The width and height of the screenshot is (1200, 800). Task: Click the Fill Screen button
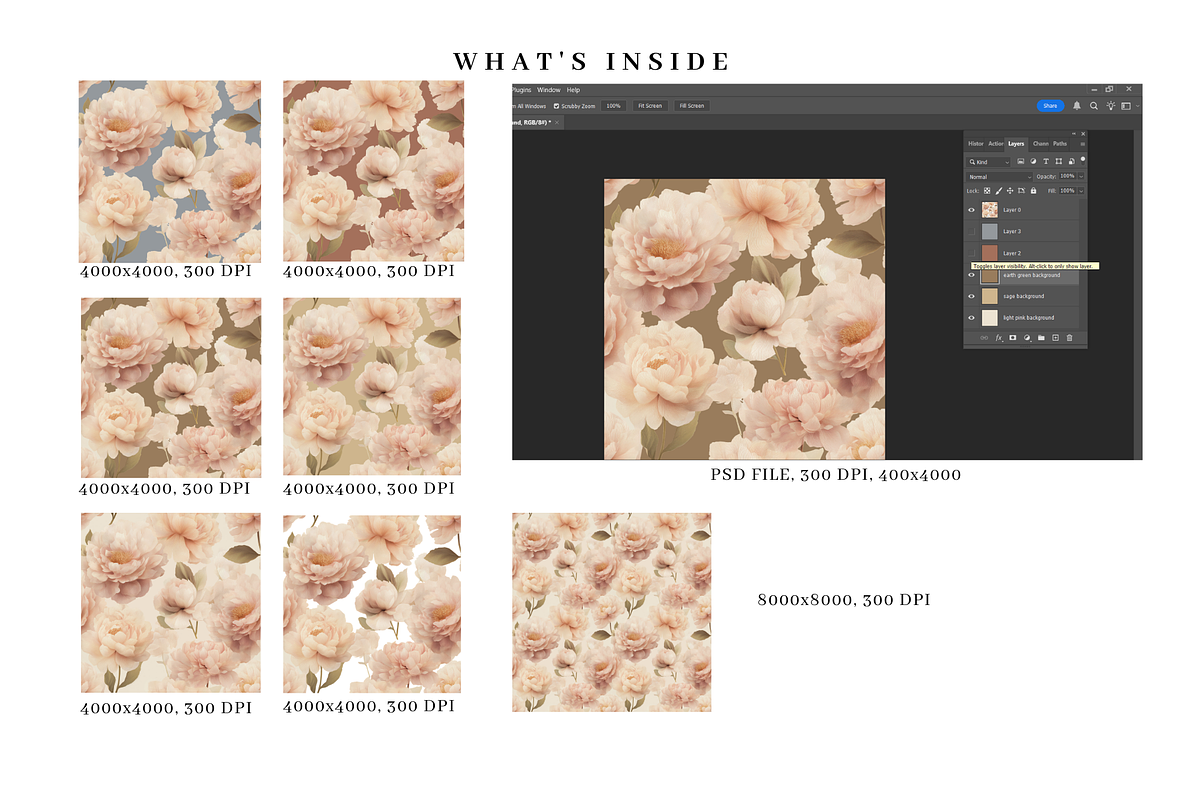(692, 106)
